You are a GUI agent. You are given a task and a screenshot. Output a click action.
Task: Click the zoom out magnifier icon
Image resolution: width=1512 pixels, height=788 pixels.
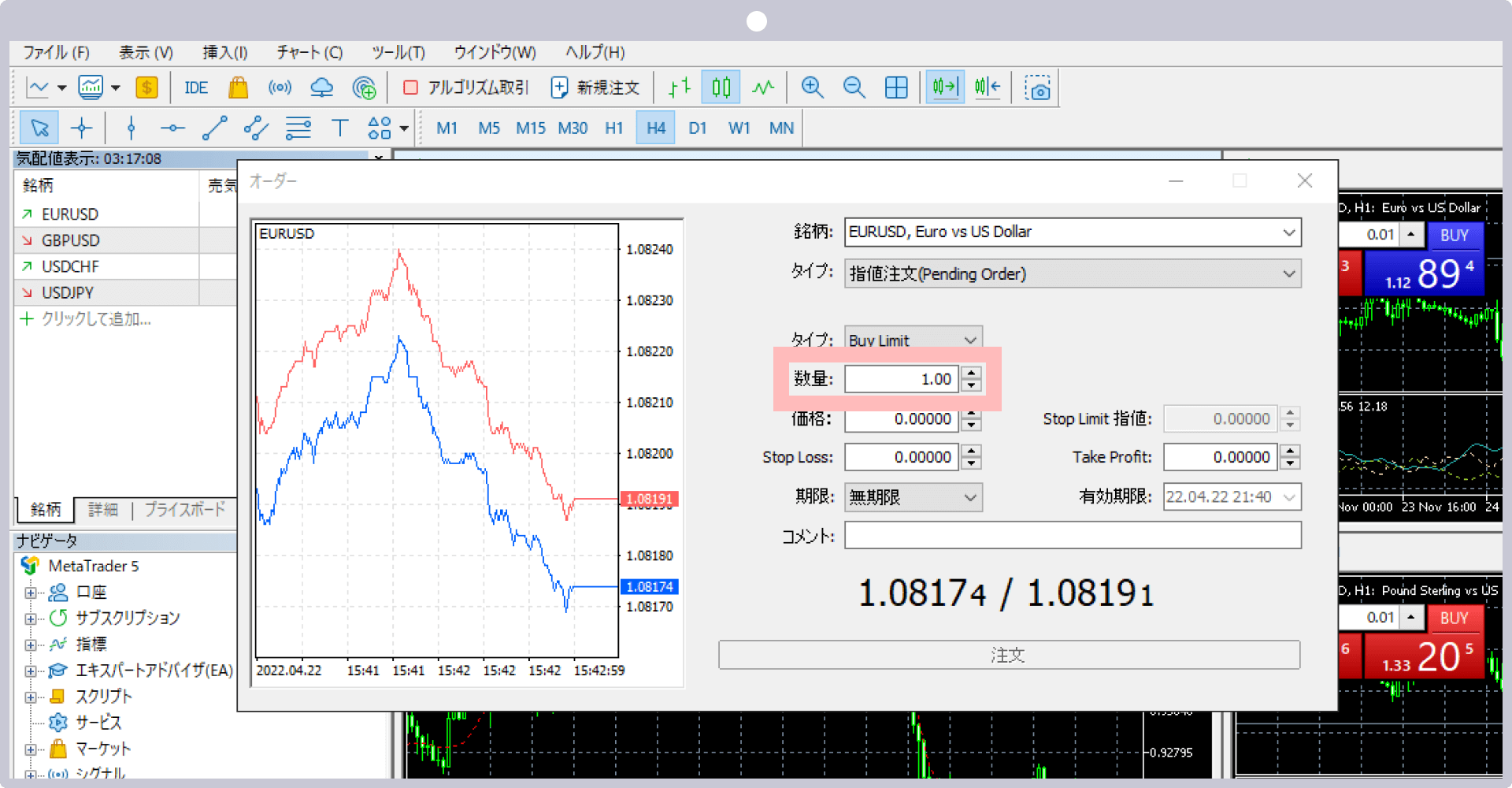[854, 87]
